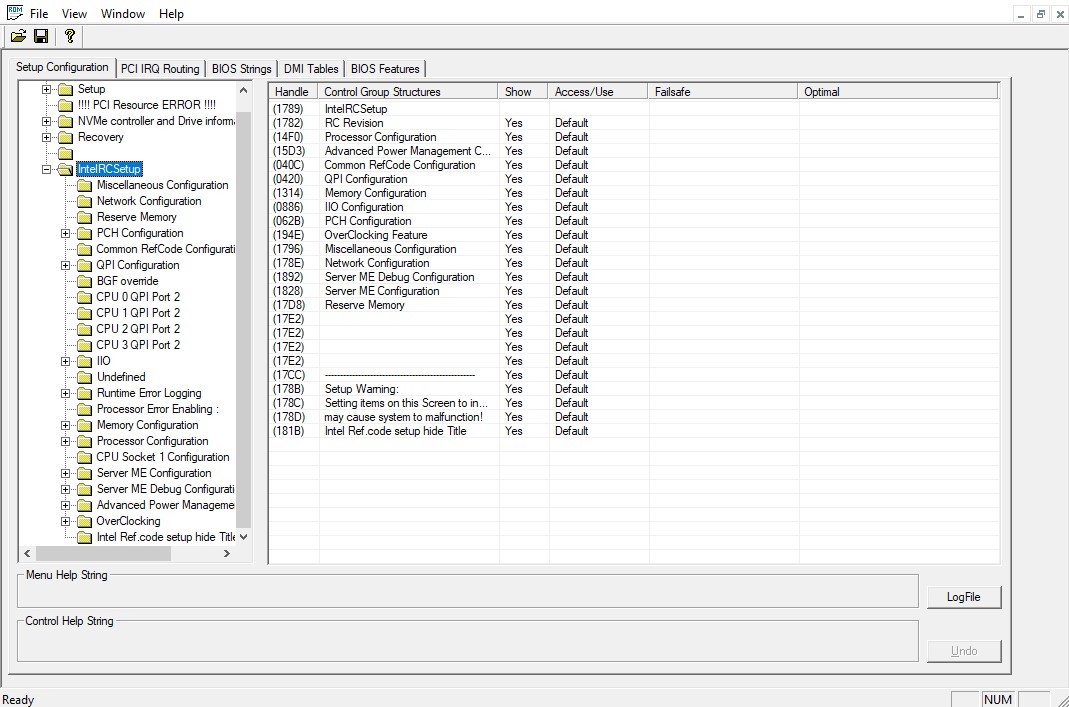Expand the PCH Configuration tree node
The height and width of the screenshot is (707, 1069).
click(66, 233)
